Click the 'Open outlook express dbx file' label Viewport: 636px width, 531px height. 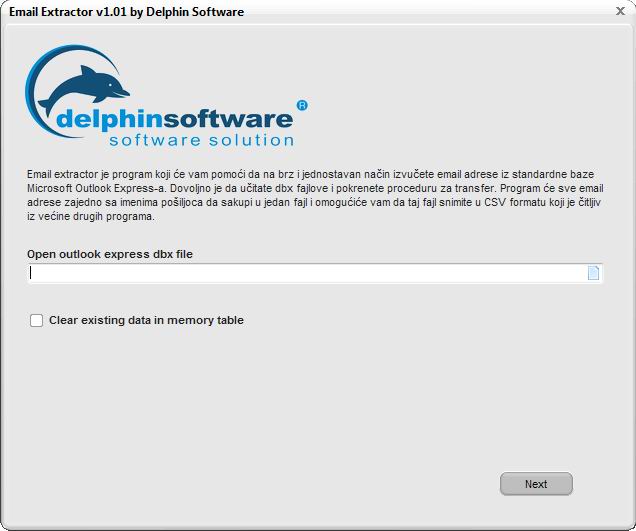pyautogui.click(x=110, y=254)
